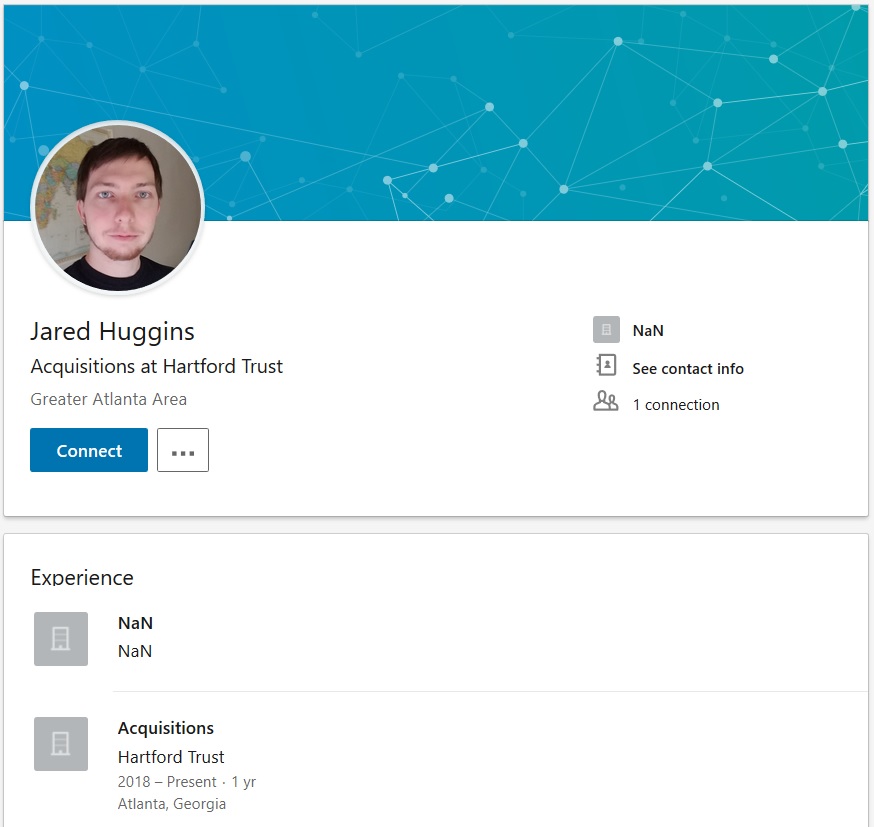Click the connections people icon
This screenshot has width=874, height=827.
(606, 401)
